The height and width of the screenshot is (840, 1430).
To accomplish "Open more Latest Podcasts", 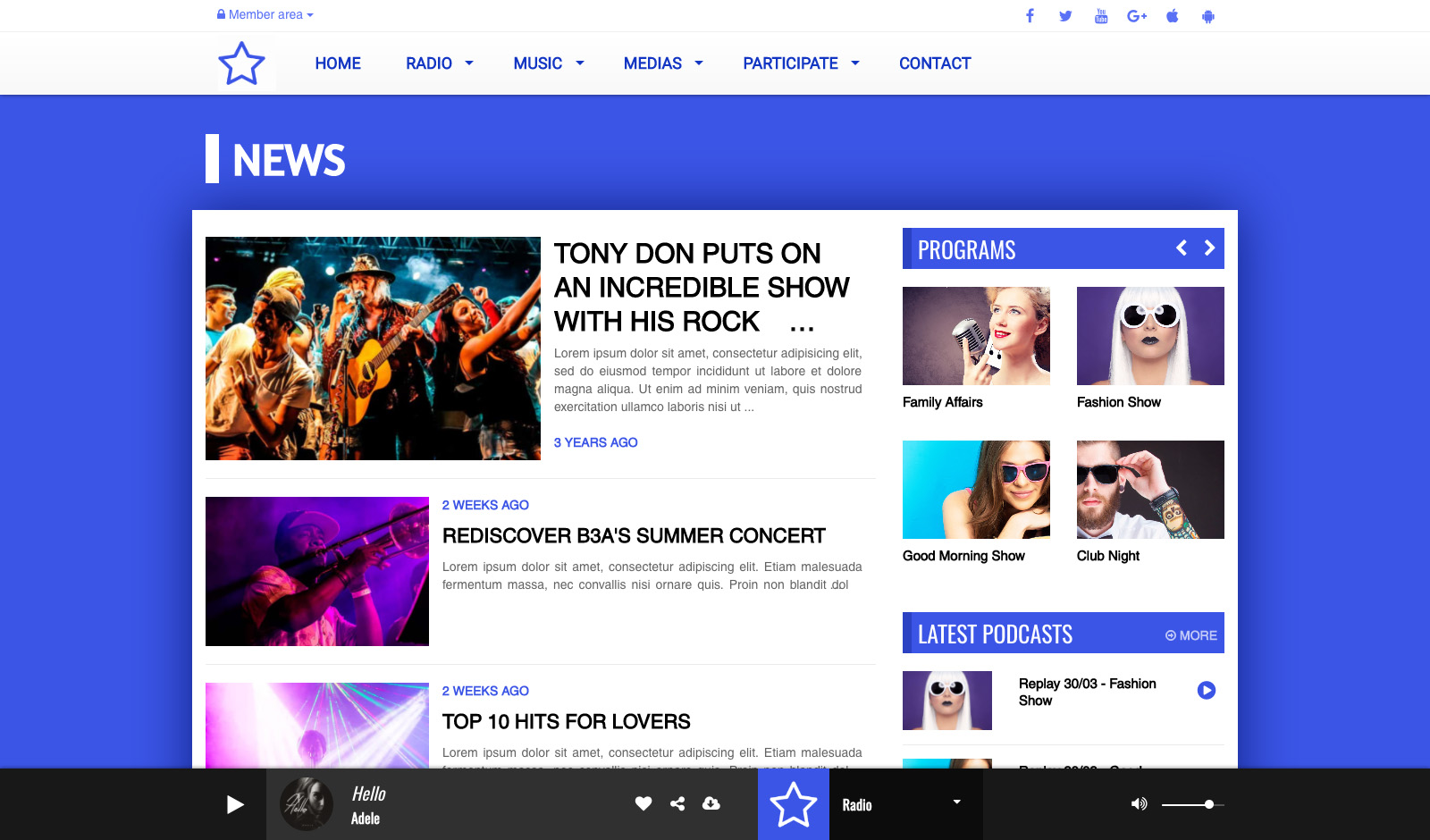I will point(1191,635).
